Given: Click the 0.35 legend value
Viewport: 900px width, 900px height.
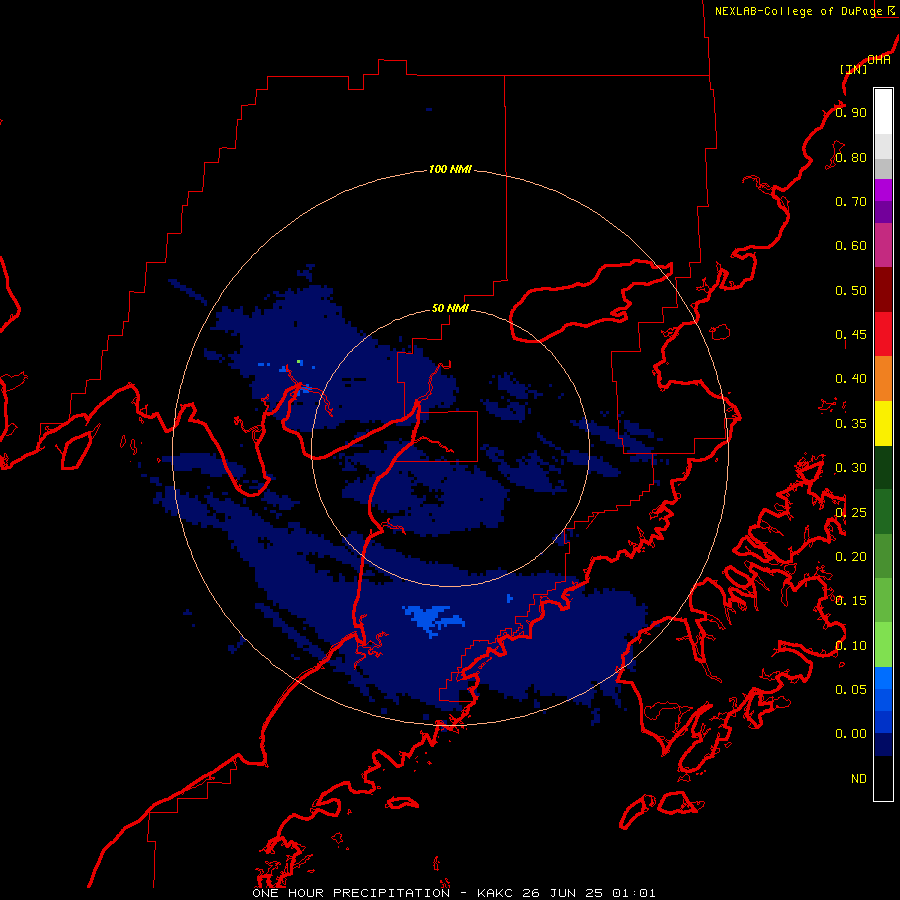Looking at the screenshot, I should 851,424.
